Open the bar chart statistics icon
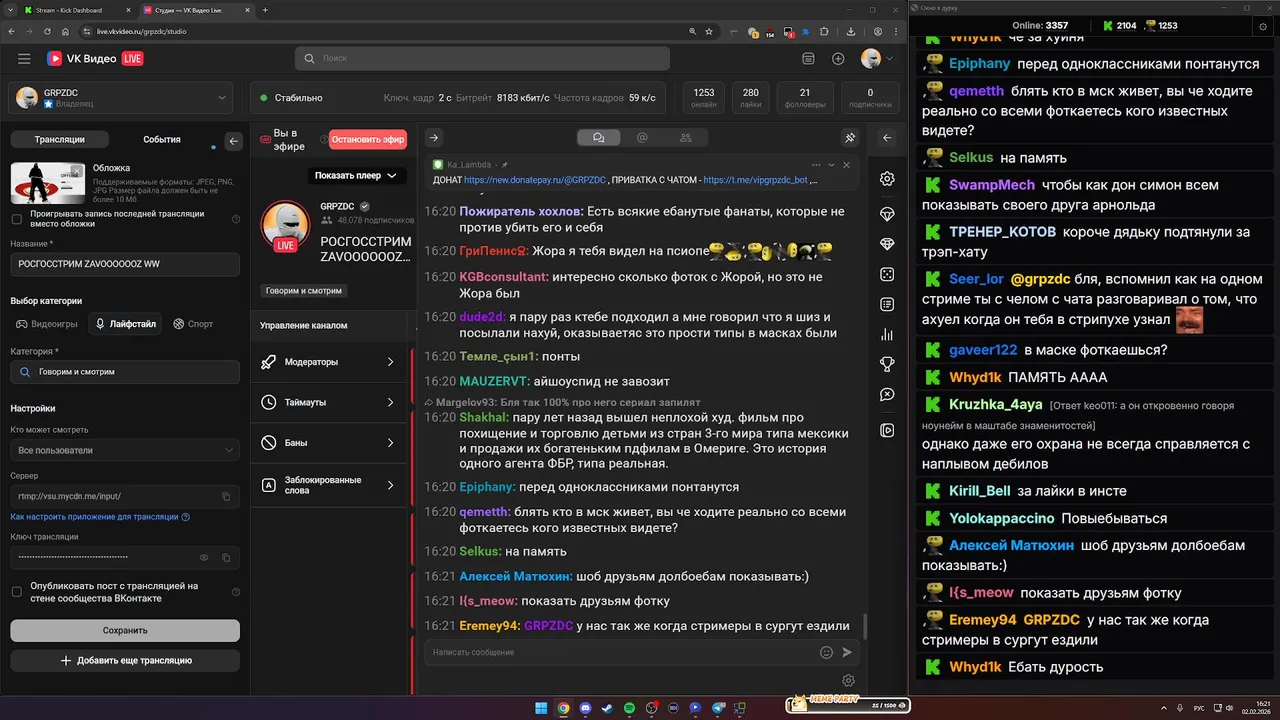The image size is (1280, 720). click(x=887, y=334)
